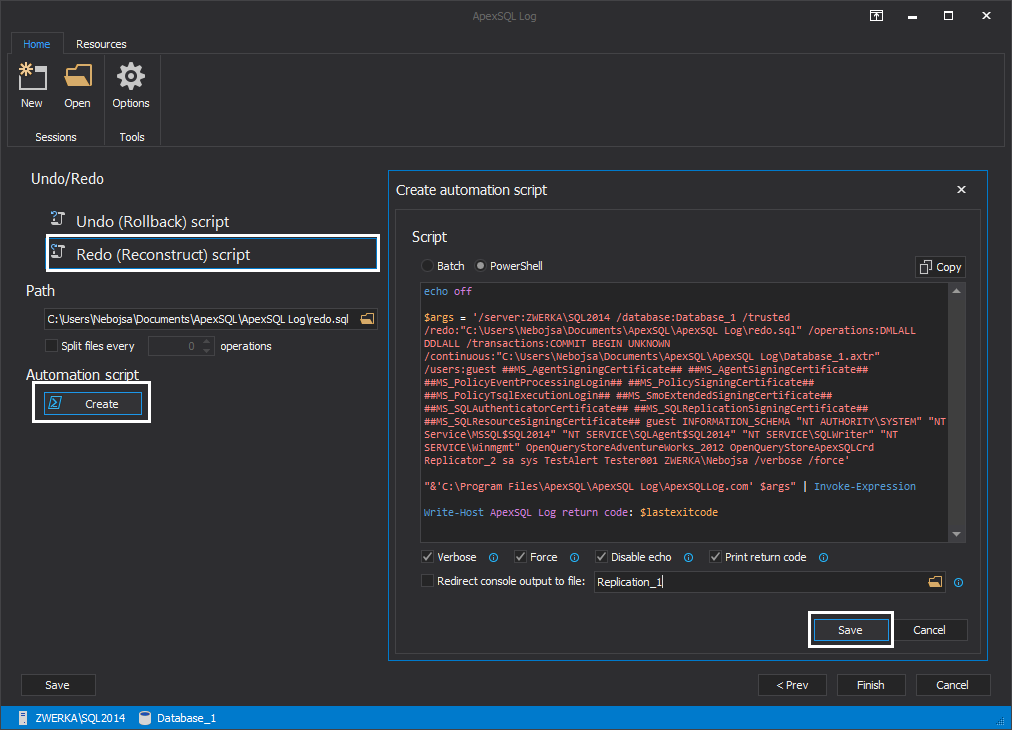Click Create automation script button
Image resolution: width=1012 pixels, height=730 pixels.
92,403
